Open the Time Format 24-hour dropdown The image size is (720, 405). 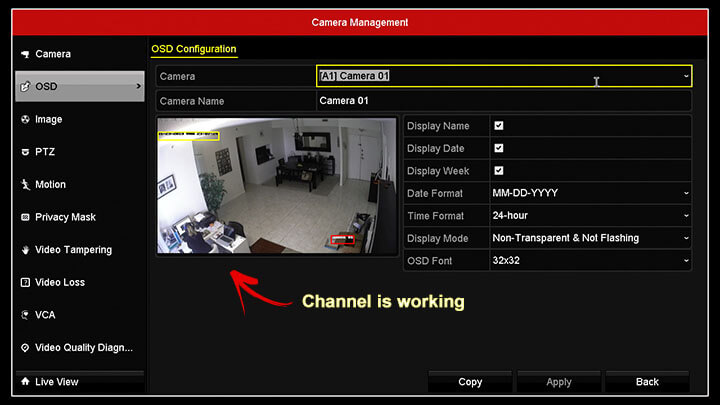click(591, 215)
